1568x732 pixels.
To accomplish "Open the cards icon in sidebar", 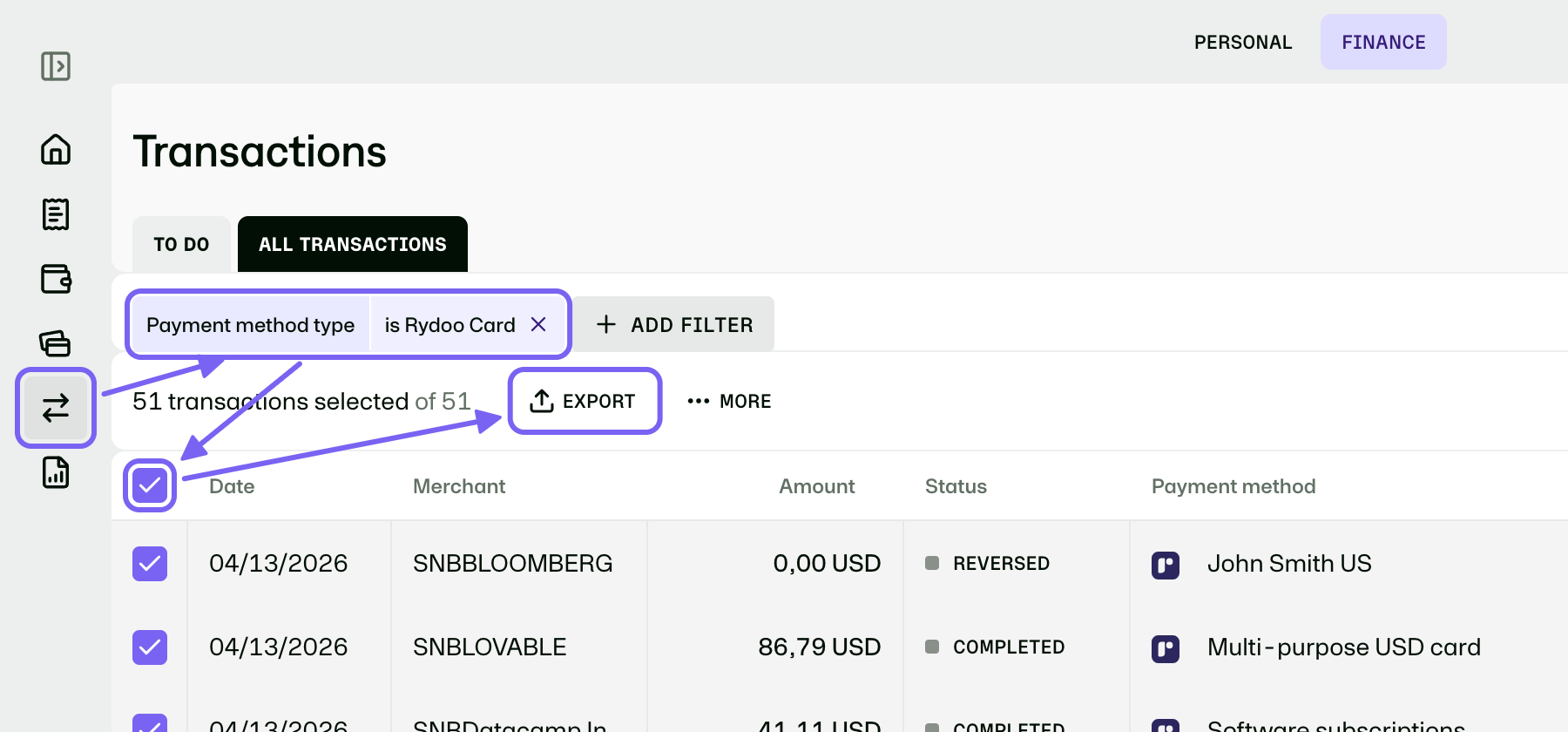I will tap(56, 343).
